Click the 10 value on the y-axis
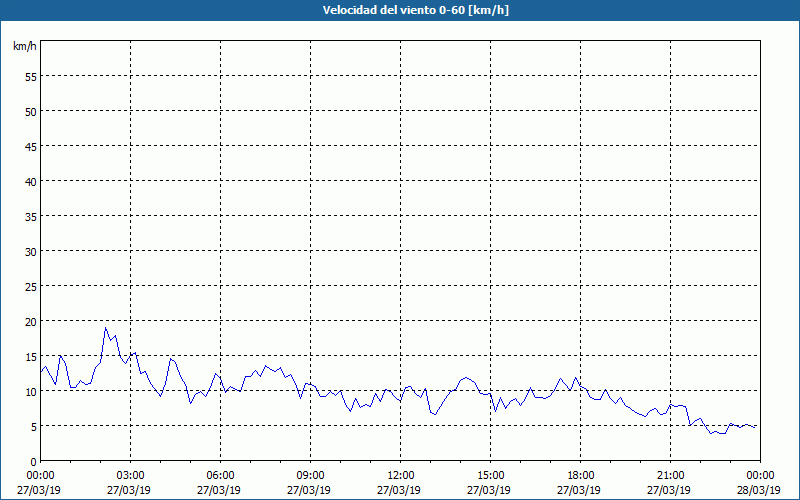Screen dimensions: 800x500 coord(31,392)
